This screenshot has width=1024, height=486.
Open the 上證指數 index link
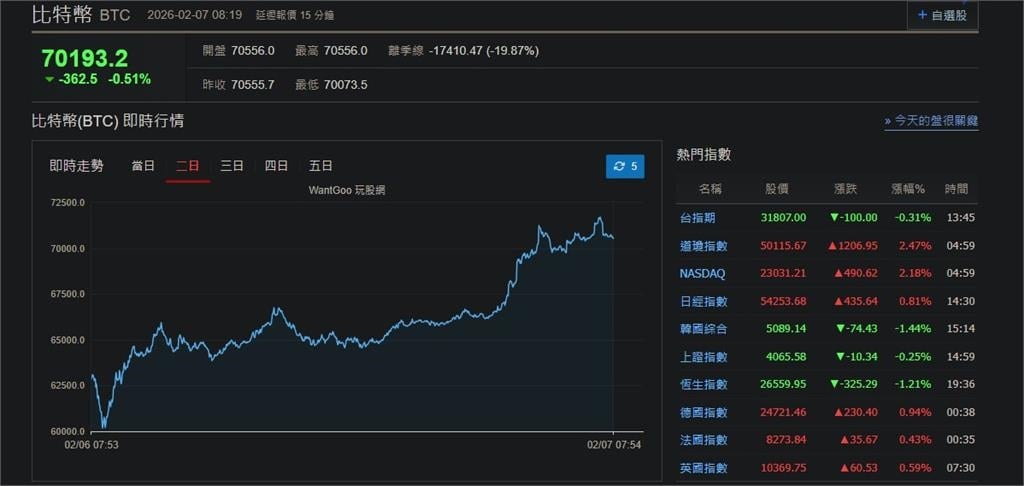pos(703,357)
